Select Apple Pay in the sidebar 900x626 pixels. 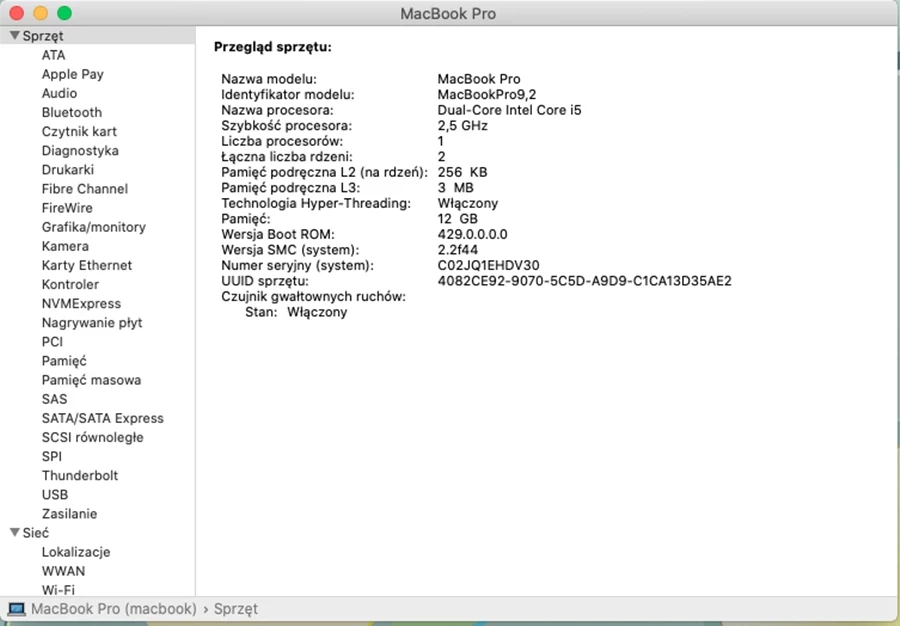[x=72, y=74]
